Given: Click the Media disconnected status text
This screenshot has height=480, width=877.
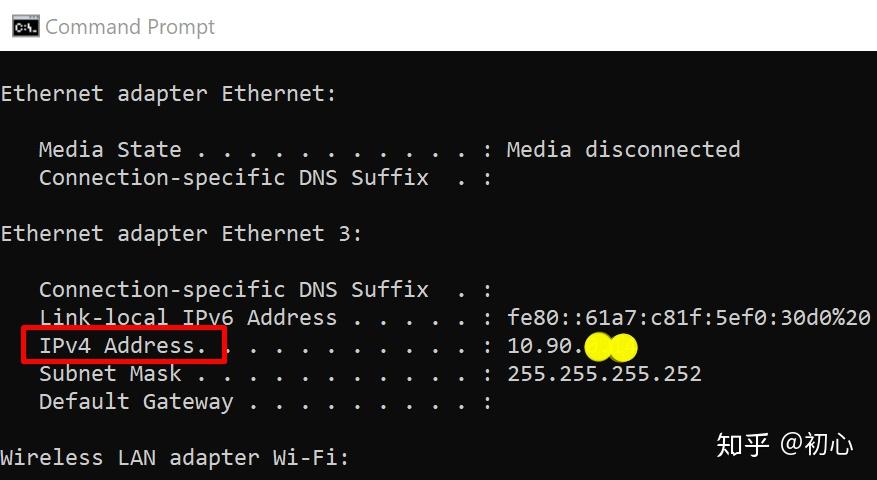Looking at the screenshot, I should coord(624,149).
